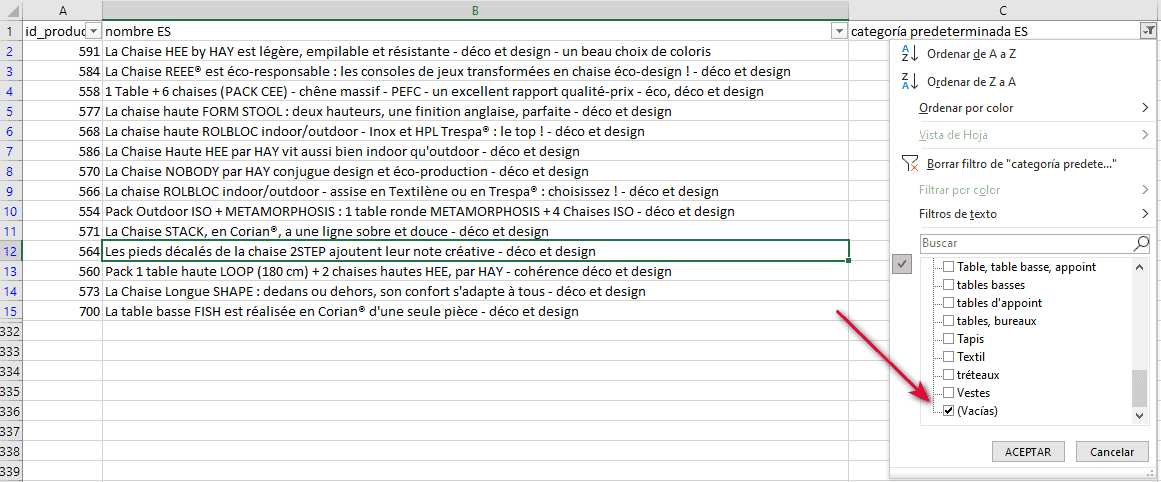Select row 2 header

[11, 51]
